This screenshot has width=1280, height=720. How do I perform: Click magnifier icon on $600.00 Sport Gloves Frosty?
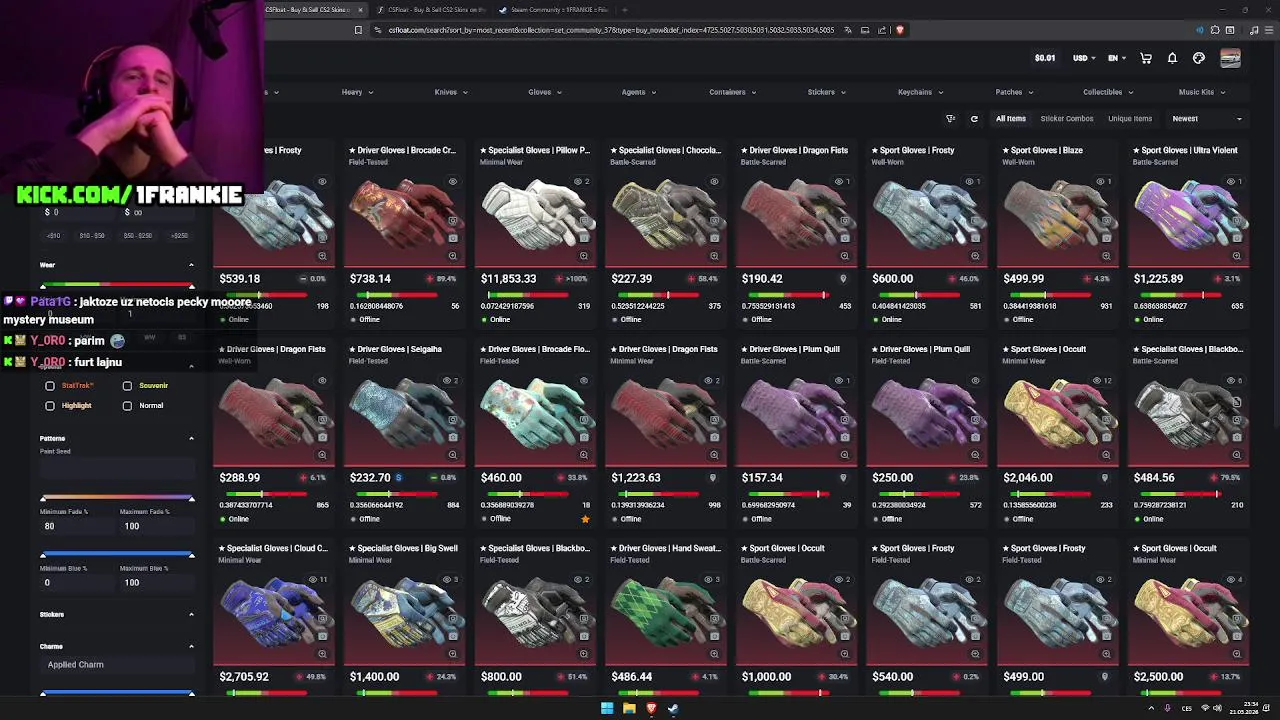975,256
